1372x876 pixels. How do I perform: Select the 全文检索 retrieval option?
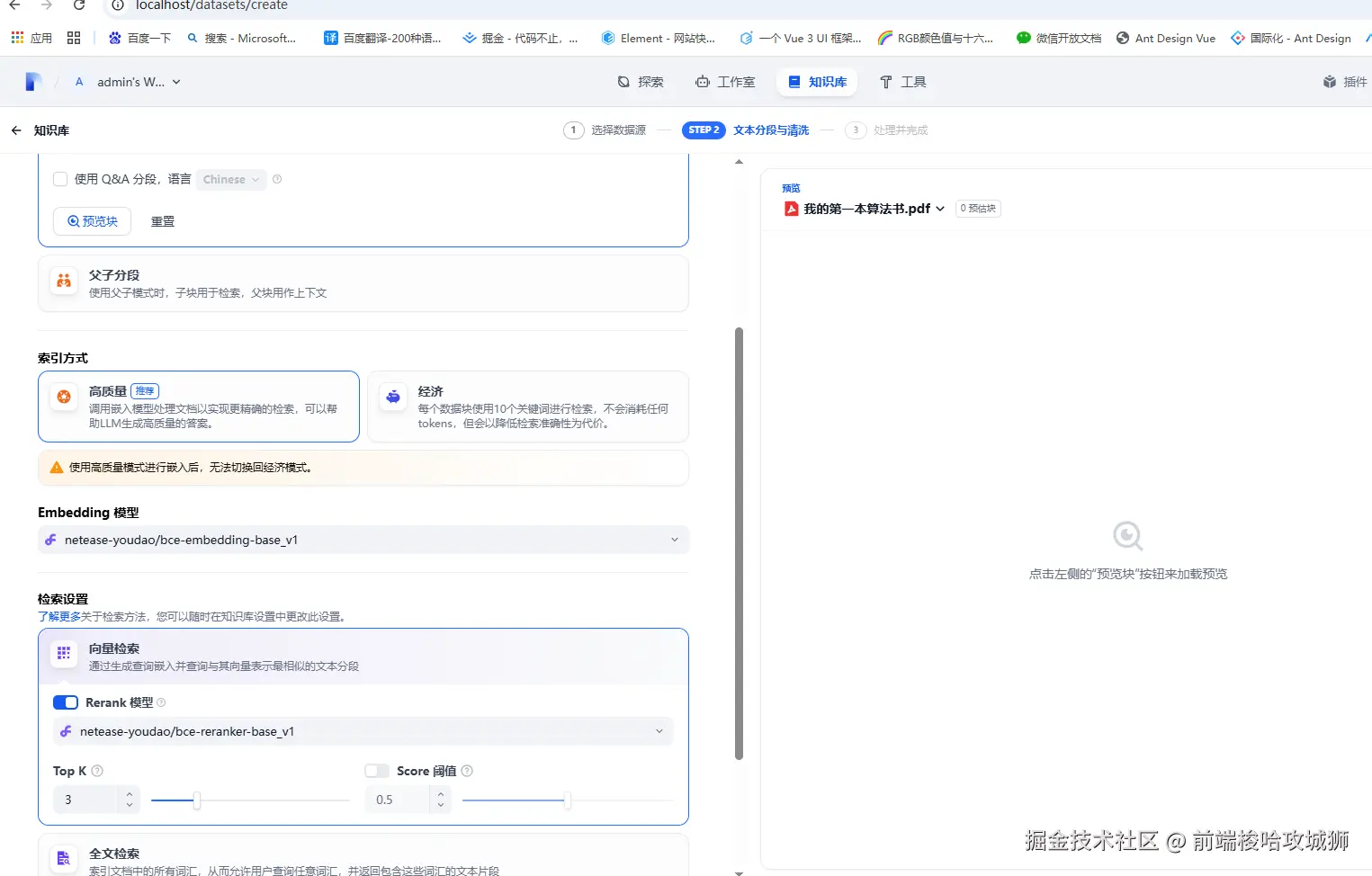pos(363,856)
